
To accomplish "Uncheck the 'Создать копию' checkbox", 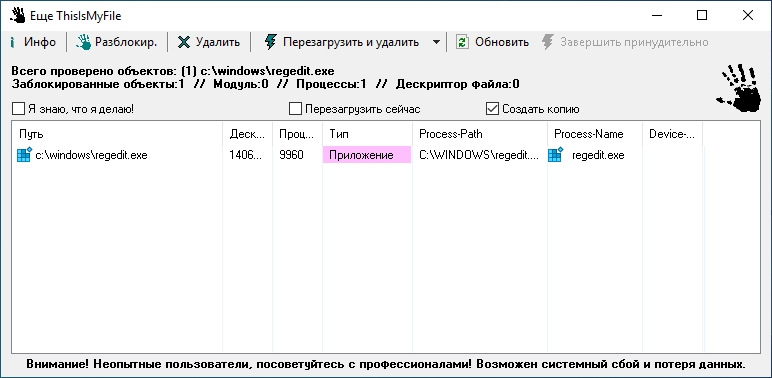I will (x=492, y=109).
